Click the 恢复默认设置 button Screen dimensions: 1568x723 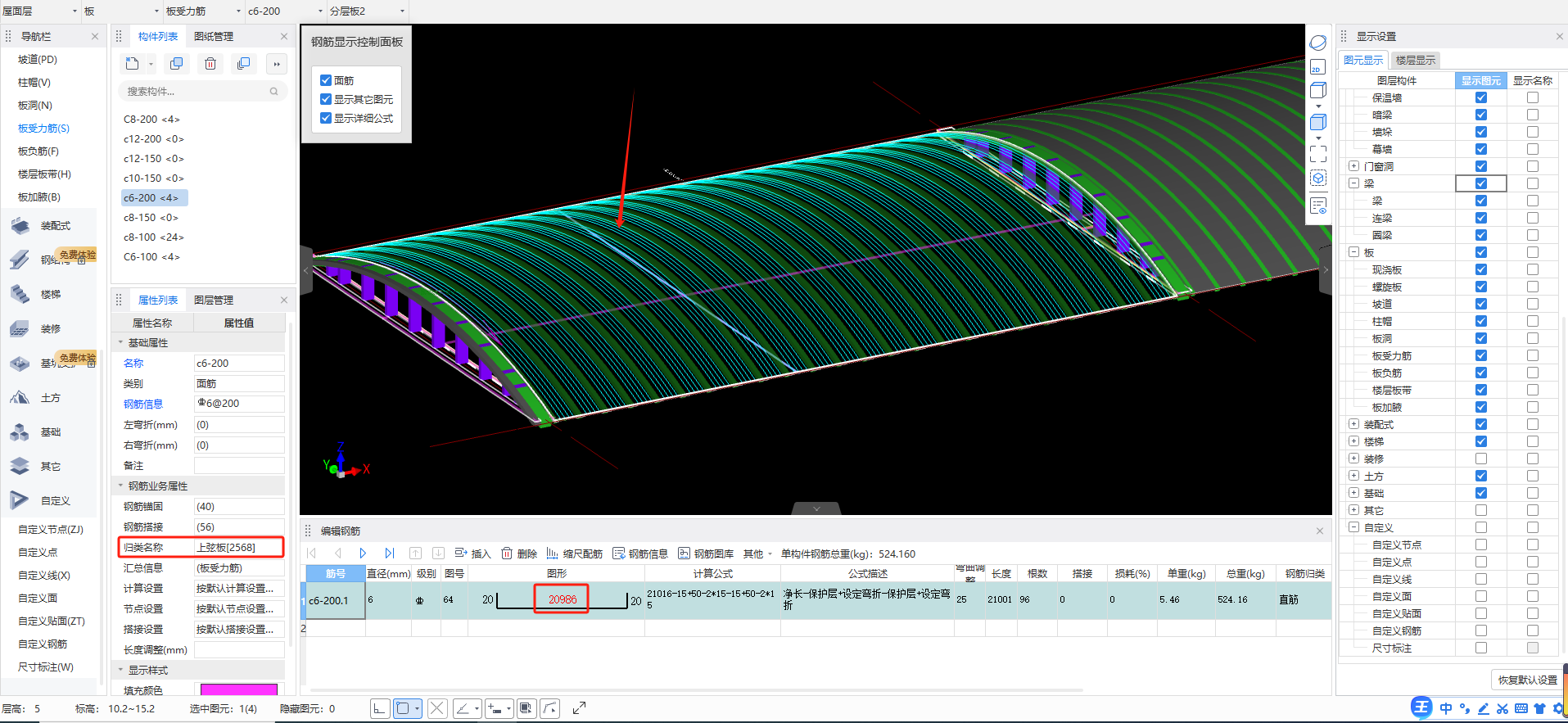coord(1527,680)
